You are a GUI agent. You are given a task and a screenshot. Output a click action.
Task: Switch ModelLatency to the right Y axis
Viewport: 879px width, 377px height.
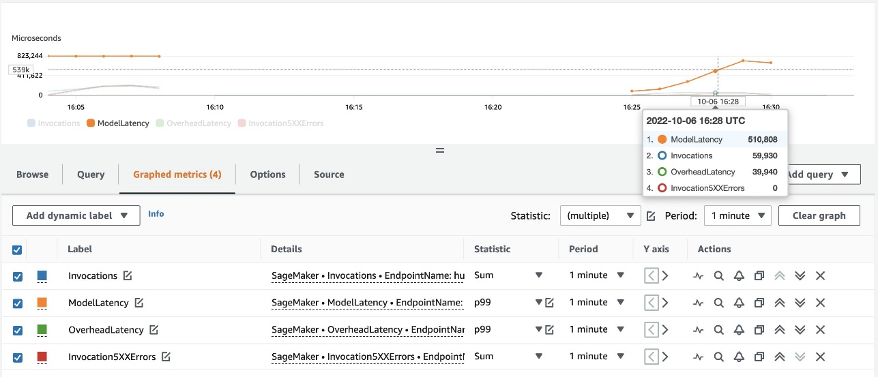click(665, 302)
